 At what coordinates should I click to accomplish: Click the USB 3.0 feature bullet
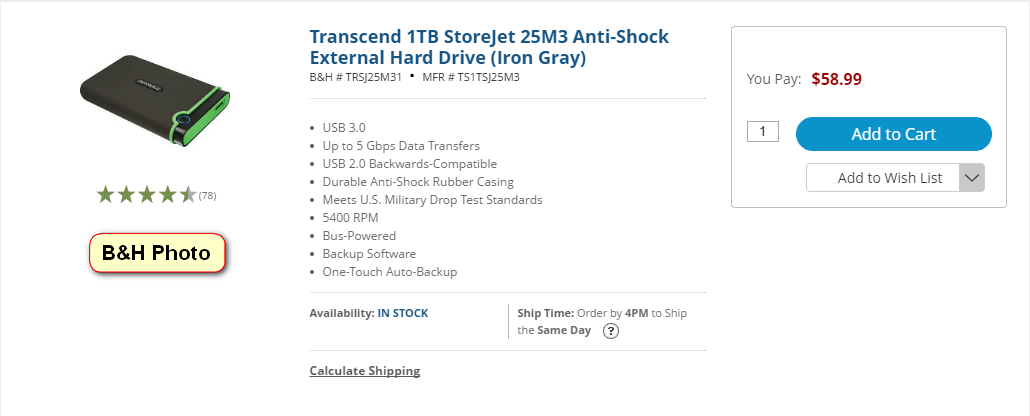(x=344, y=128)
